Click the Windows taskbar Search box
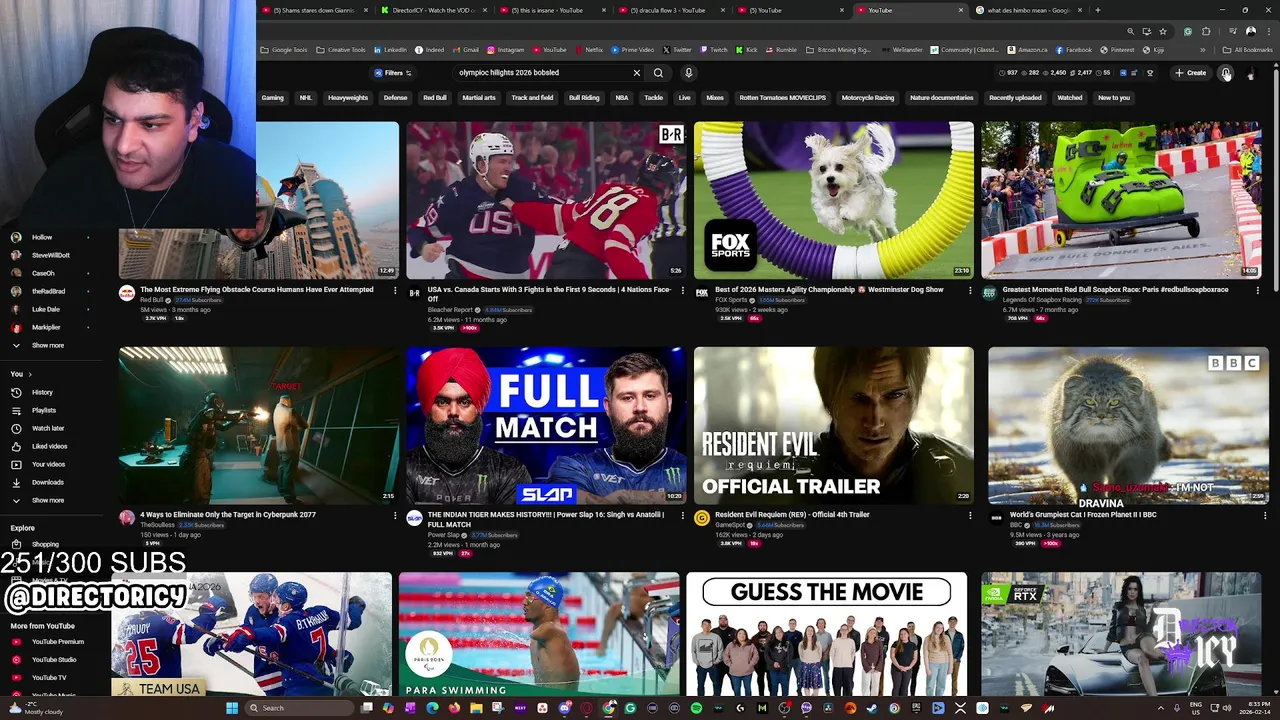1280x720 pixels. pos(299,708)
